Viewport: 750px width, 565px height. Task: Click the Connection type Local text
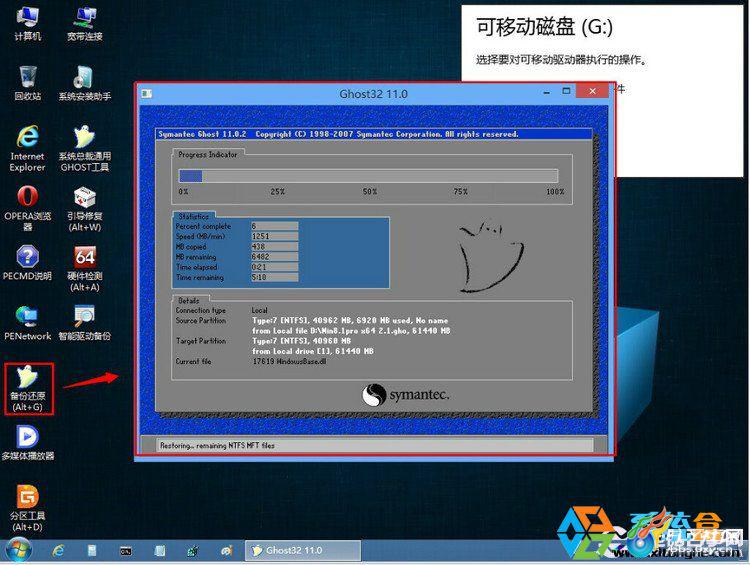tap(260, 310)
